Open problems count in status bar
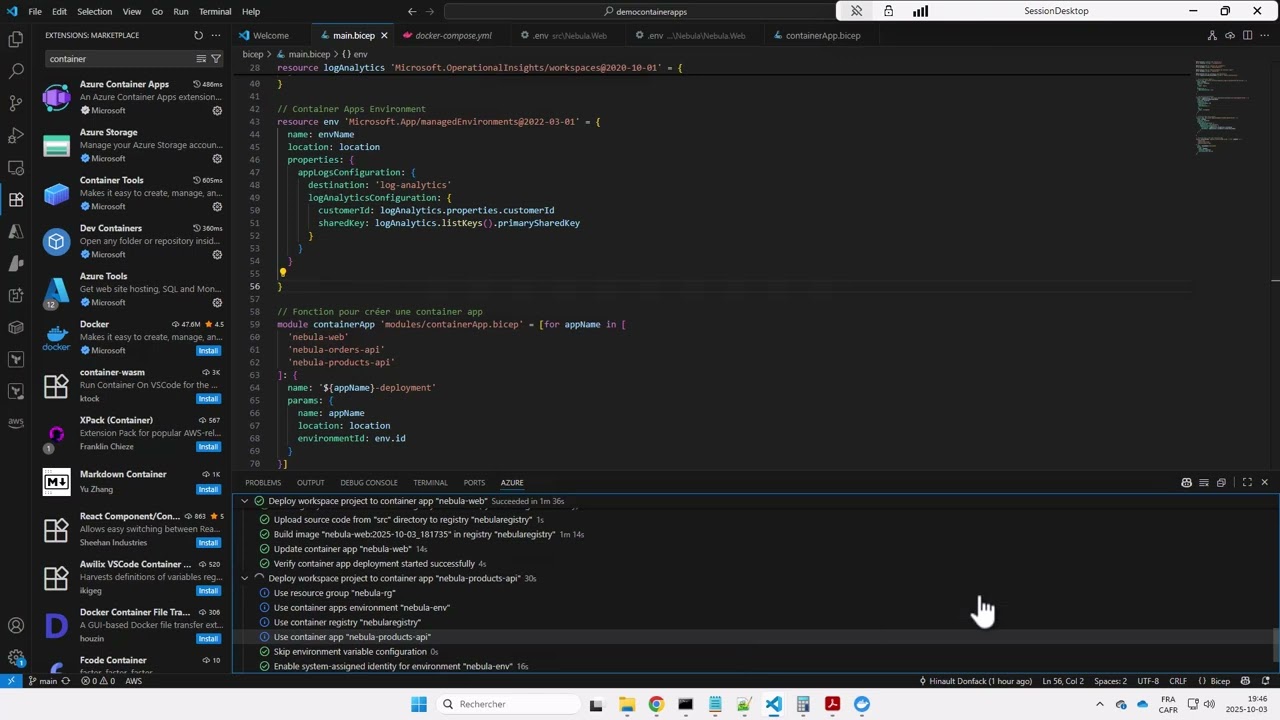1280x720 pixels. pyautogui.click(x=97, y=681)
